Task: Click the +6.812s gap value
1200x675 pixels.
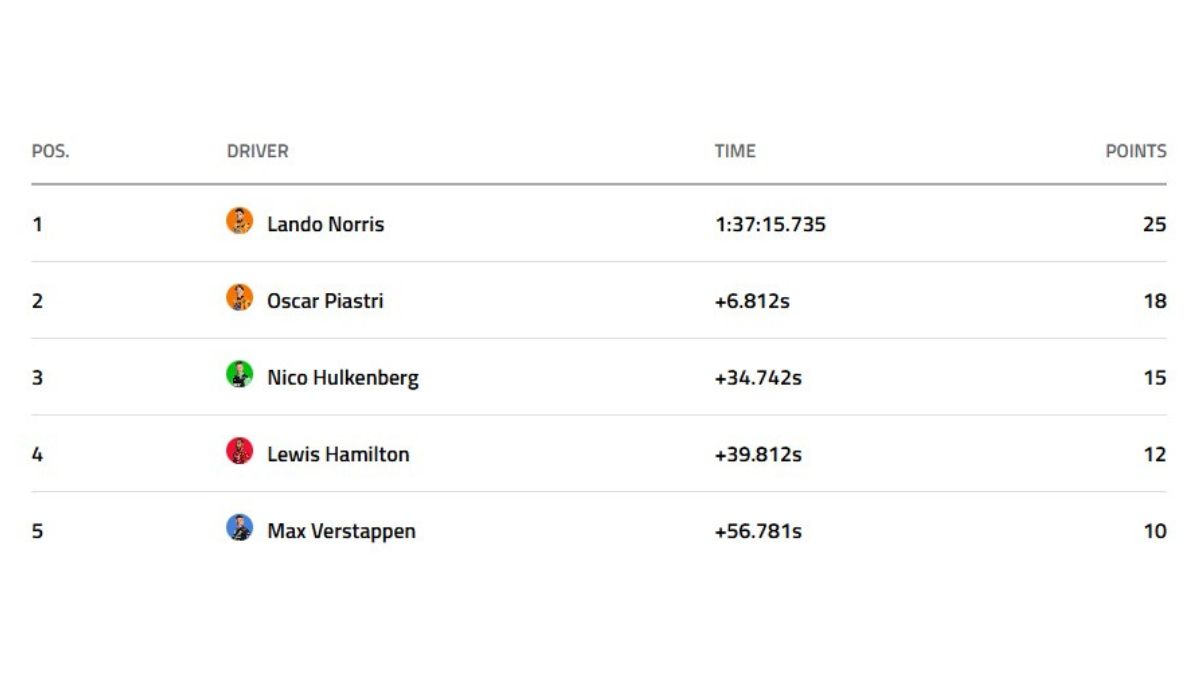Action: click(752, 301)
